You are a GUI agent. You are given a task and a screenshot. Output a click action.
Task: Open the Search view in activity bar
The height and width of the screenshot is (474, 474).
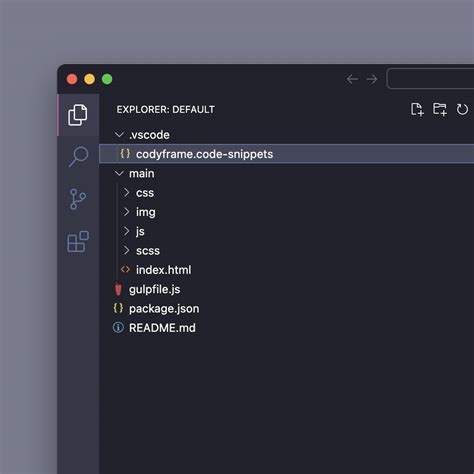tap(79, 157)
